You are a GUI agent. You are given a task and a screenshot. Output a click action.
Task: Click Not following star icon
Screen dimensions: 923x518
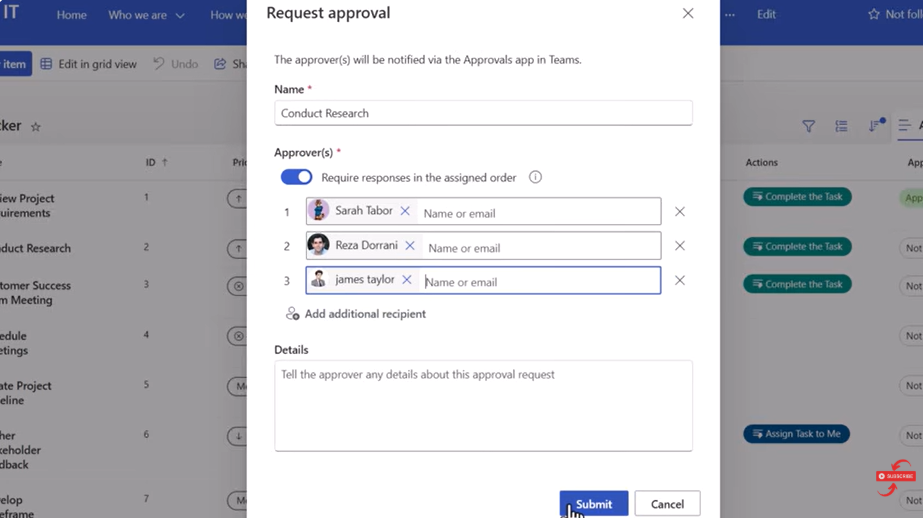[x=874, y=14]
